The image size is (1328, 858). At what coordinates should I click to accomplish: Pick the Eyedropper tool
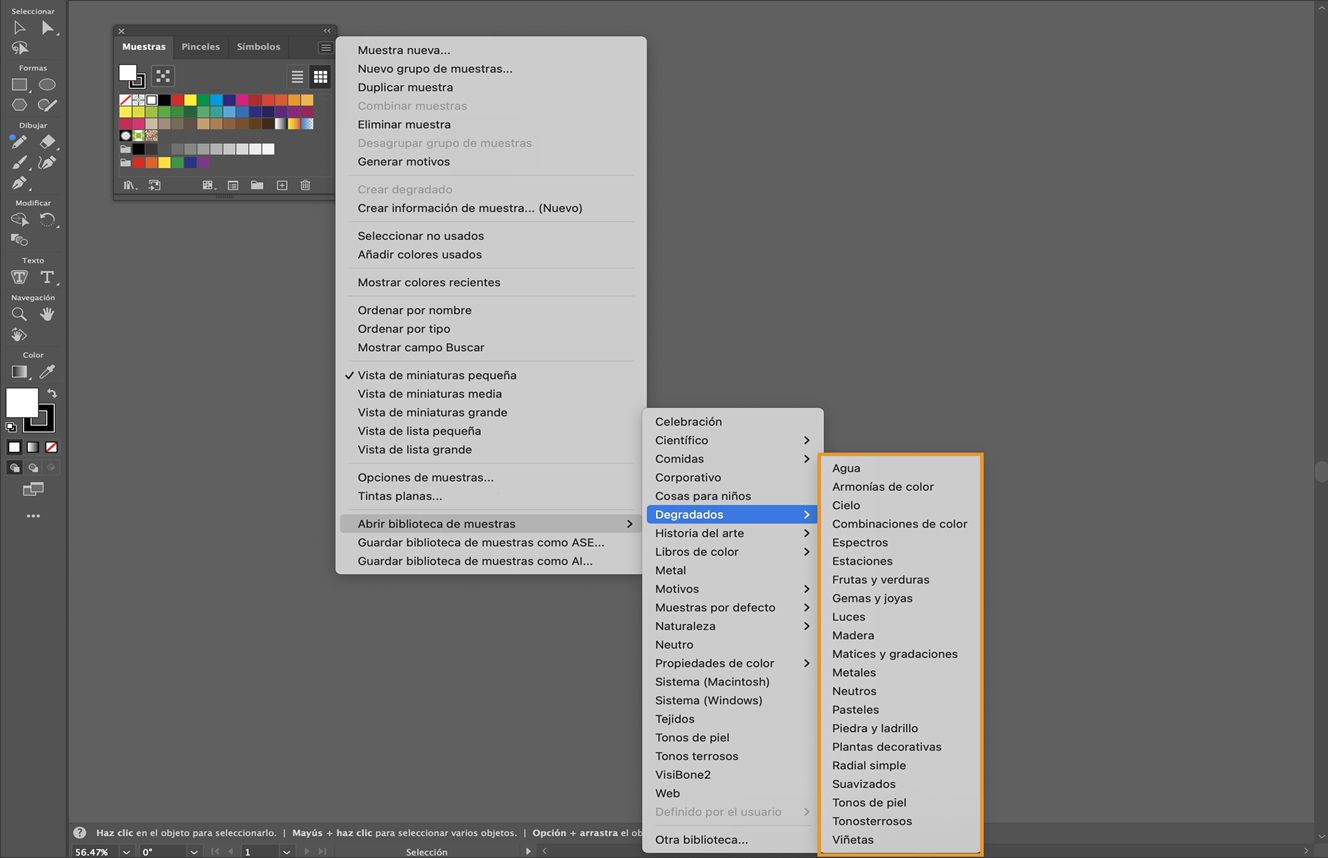click(x=47, y=372)
